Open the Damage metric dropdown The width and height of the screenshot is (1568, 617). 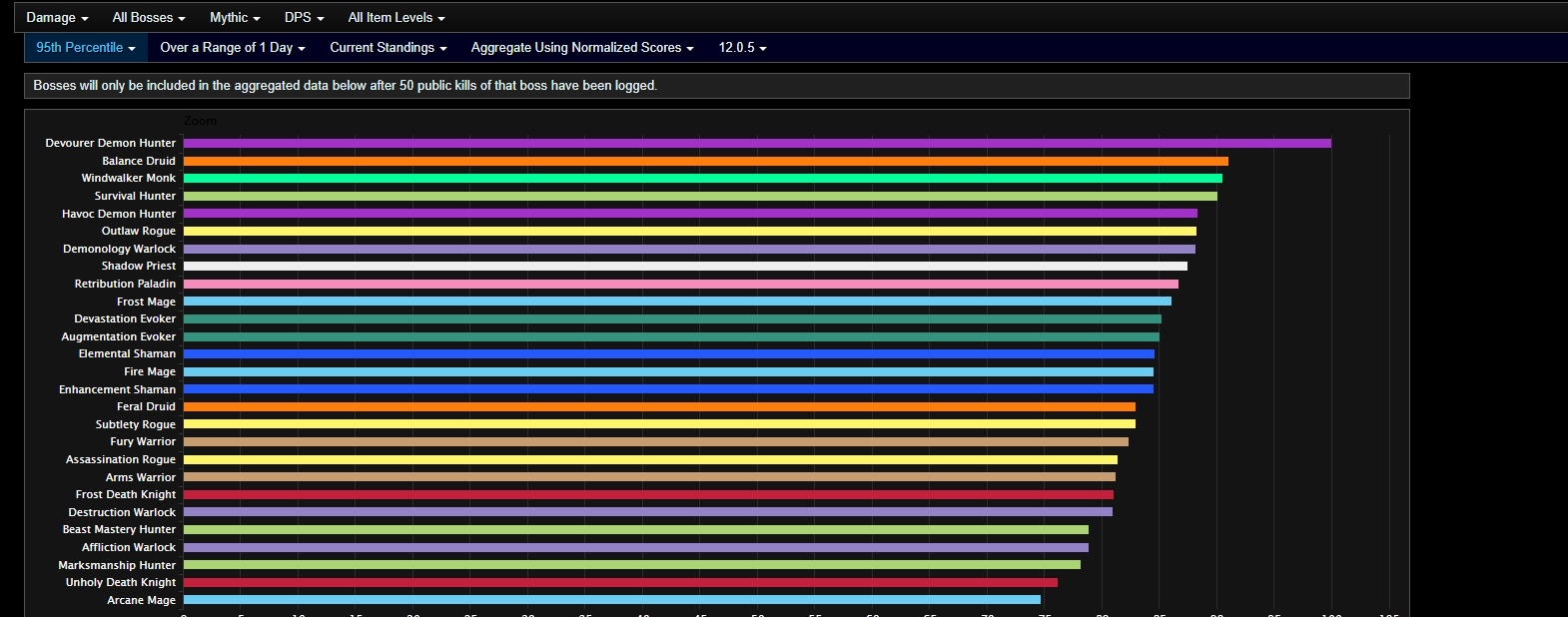click(x=57, y=17)
